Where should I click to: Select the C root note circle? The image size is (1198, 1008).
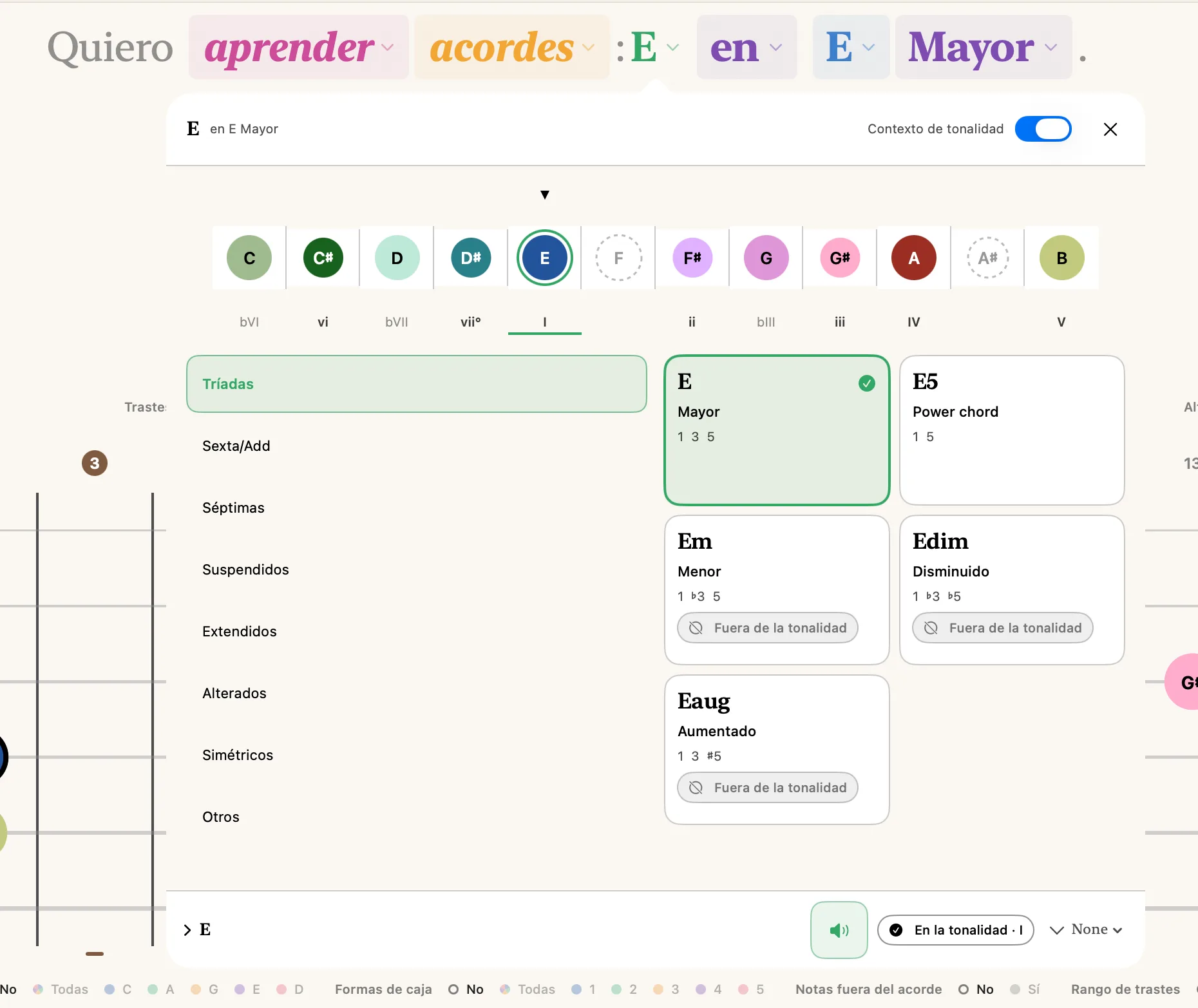point(249,258)
